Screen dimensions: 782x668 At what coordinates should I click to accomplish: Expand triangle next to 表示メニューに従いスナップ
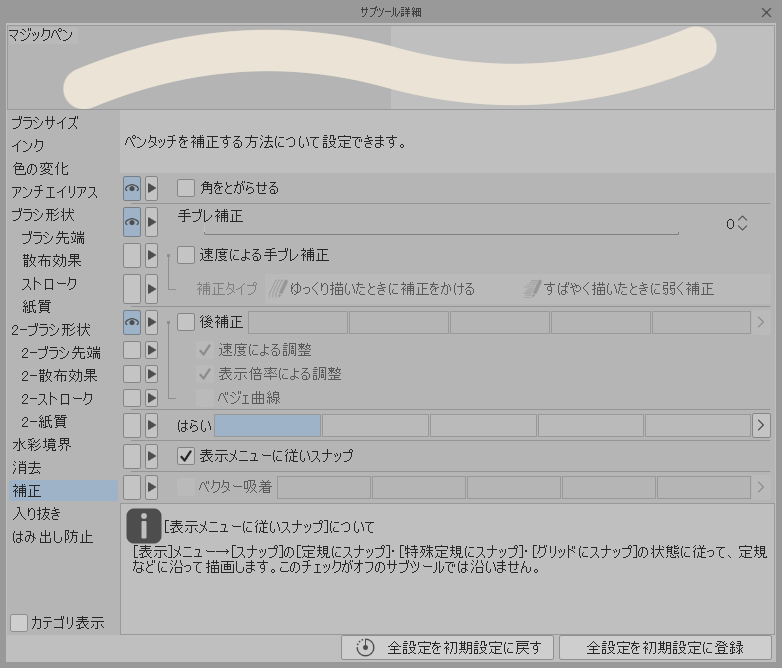coord(152,456)
